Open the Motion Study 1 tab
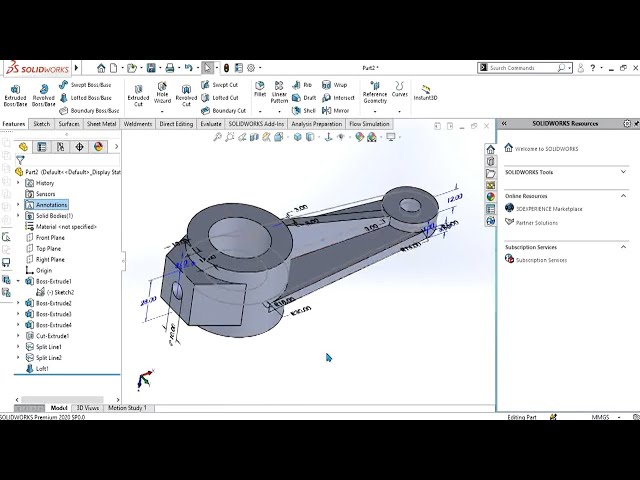640x480 pixels. (x=127, y=408)
